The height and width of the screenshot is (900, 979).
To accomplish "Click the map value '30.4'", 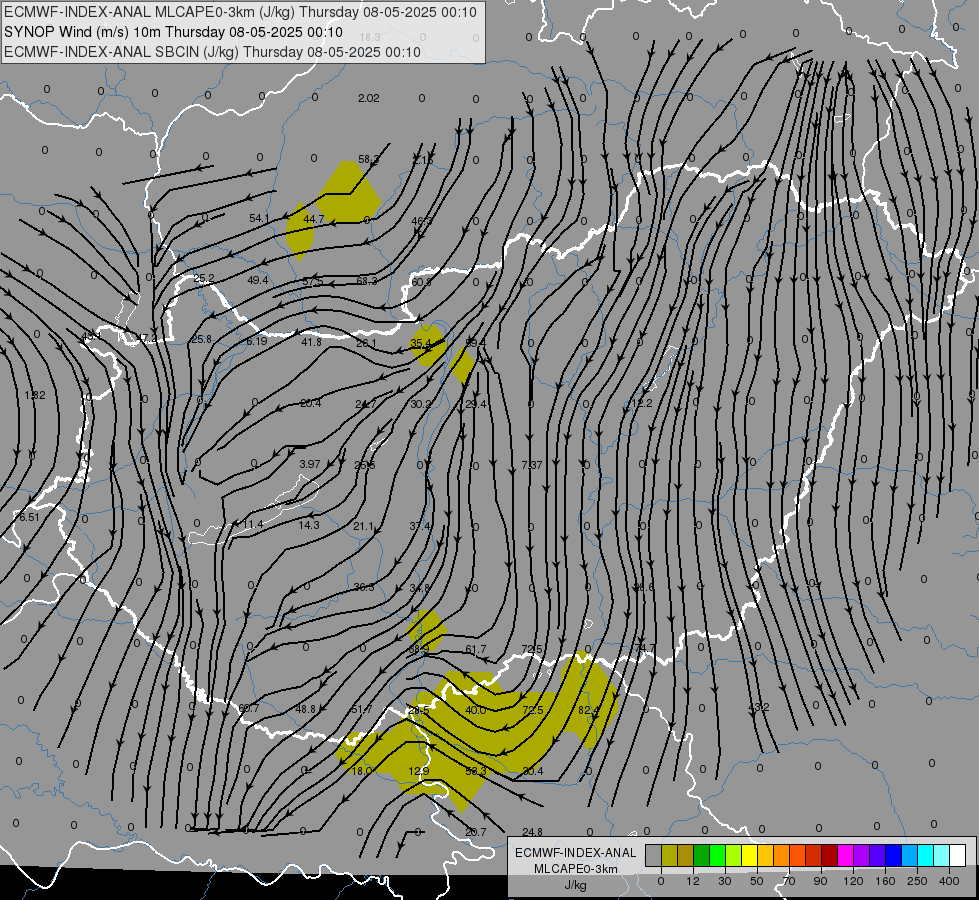I will 532,771.
